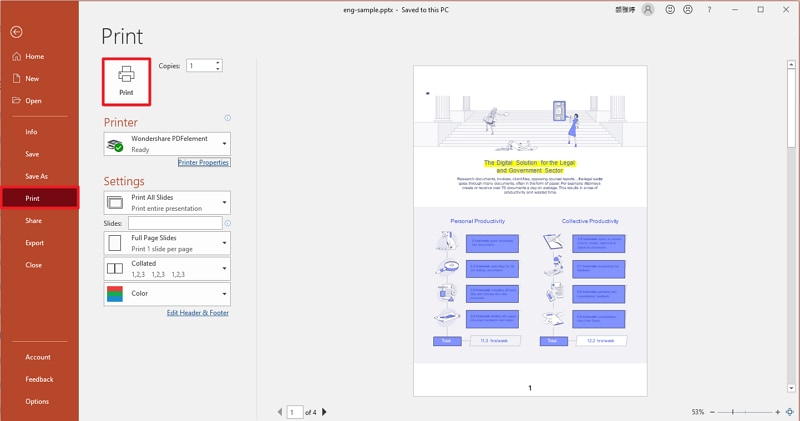Click the back arrow to exit Backstage
The height and width of the screenshot is (421, 800).
(x=16, y=32)
